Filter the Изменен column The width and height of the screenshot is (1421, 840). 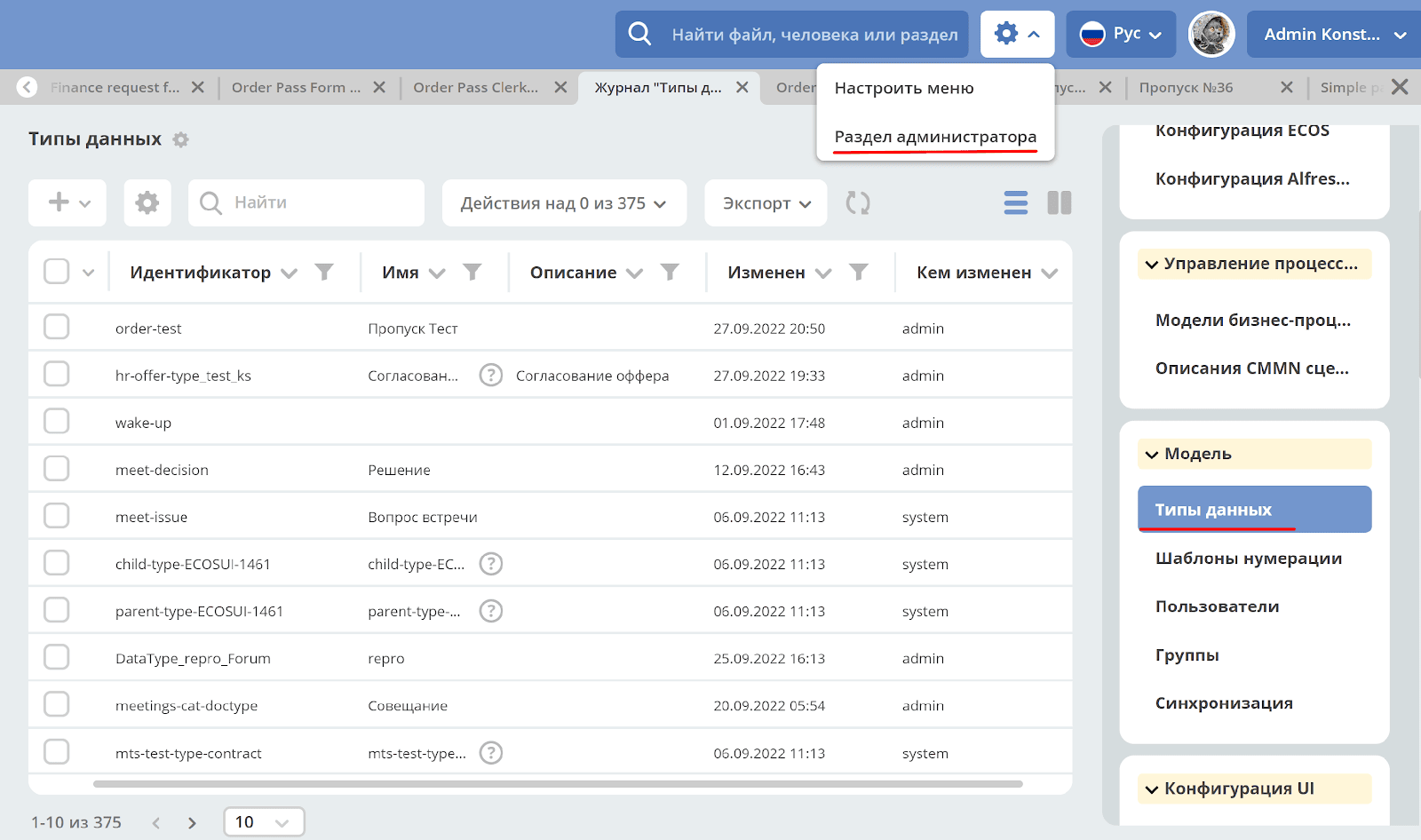pos(859,272)
